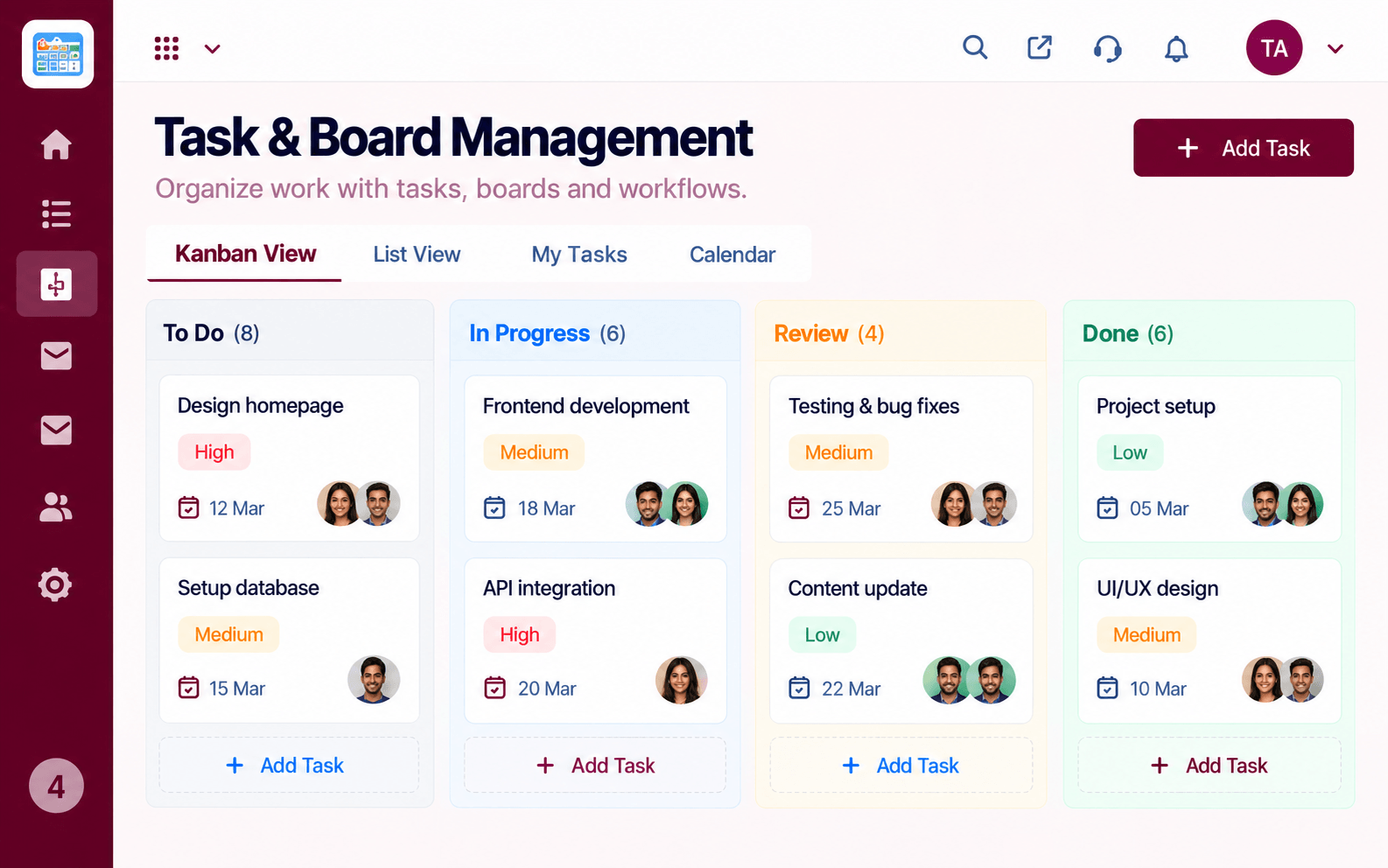Click the open-in-new-window icon
Image resolution: width=1388 pixels, height=868 pixels.
(x=1040, y=47)
